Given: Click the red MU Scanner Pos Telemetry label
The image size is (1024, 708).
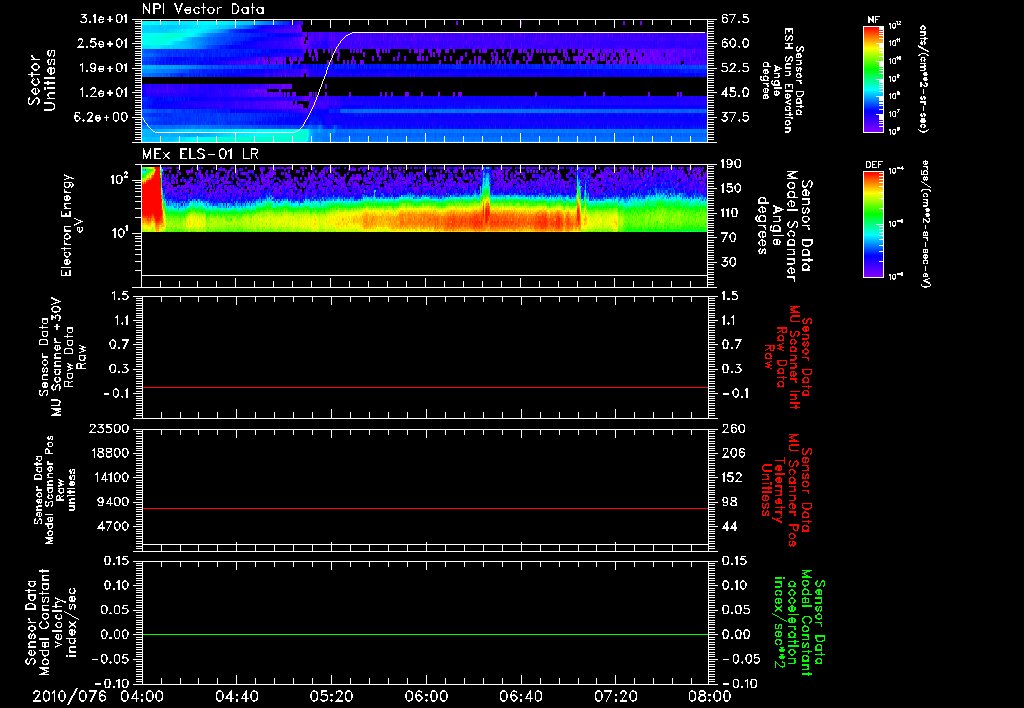Looking at the screenshot, I should click(x=786, y=490).
